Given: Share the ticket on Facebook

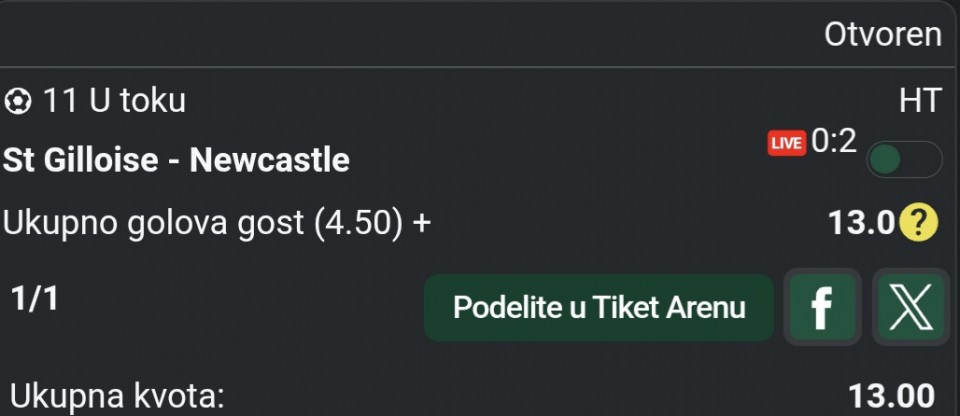Looking at the screenshot, I should pyautogui.click(x=821, y=307).
